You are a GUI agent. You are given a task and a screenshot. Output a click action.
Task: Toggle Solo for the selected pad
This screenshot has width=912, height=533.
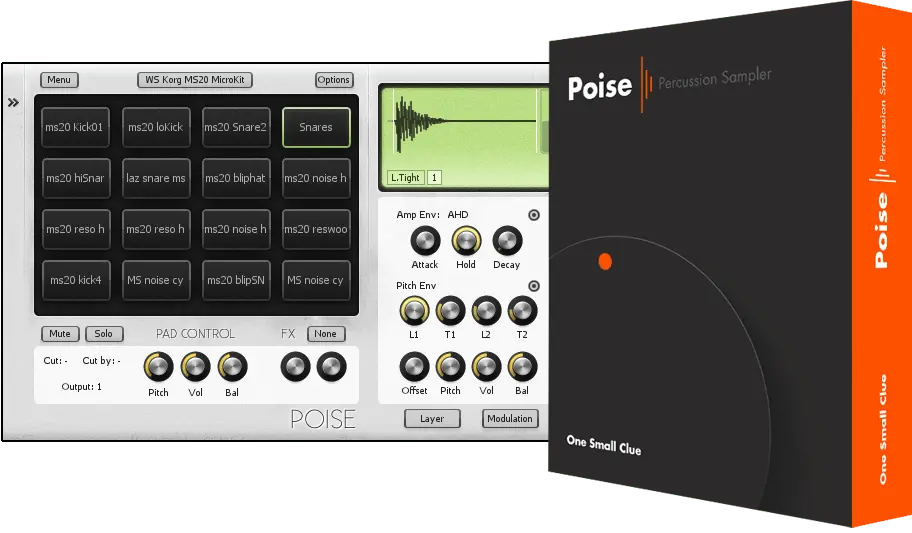point(104,334)
